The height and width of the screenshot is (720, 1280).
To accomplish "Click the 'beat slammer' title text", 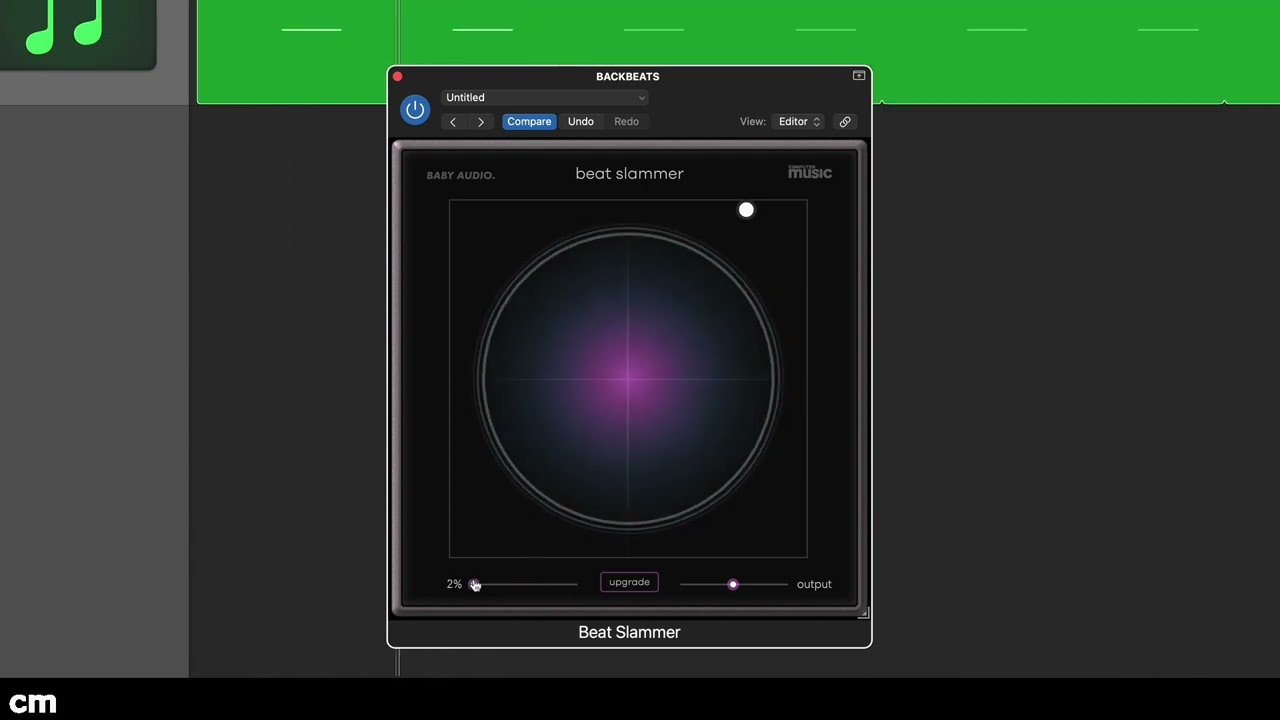I will (629, 173).
